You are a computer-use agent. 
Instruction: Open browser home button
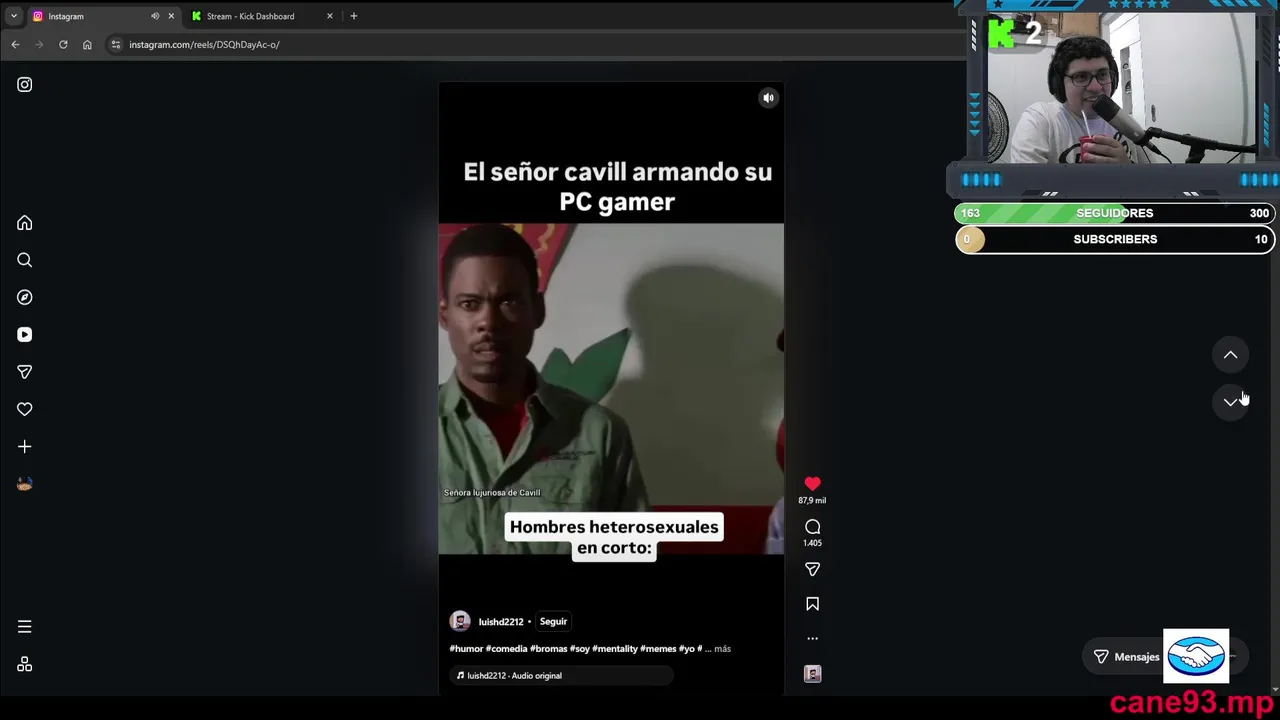pos(87,44)
